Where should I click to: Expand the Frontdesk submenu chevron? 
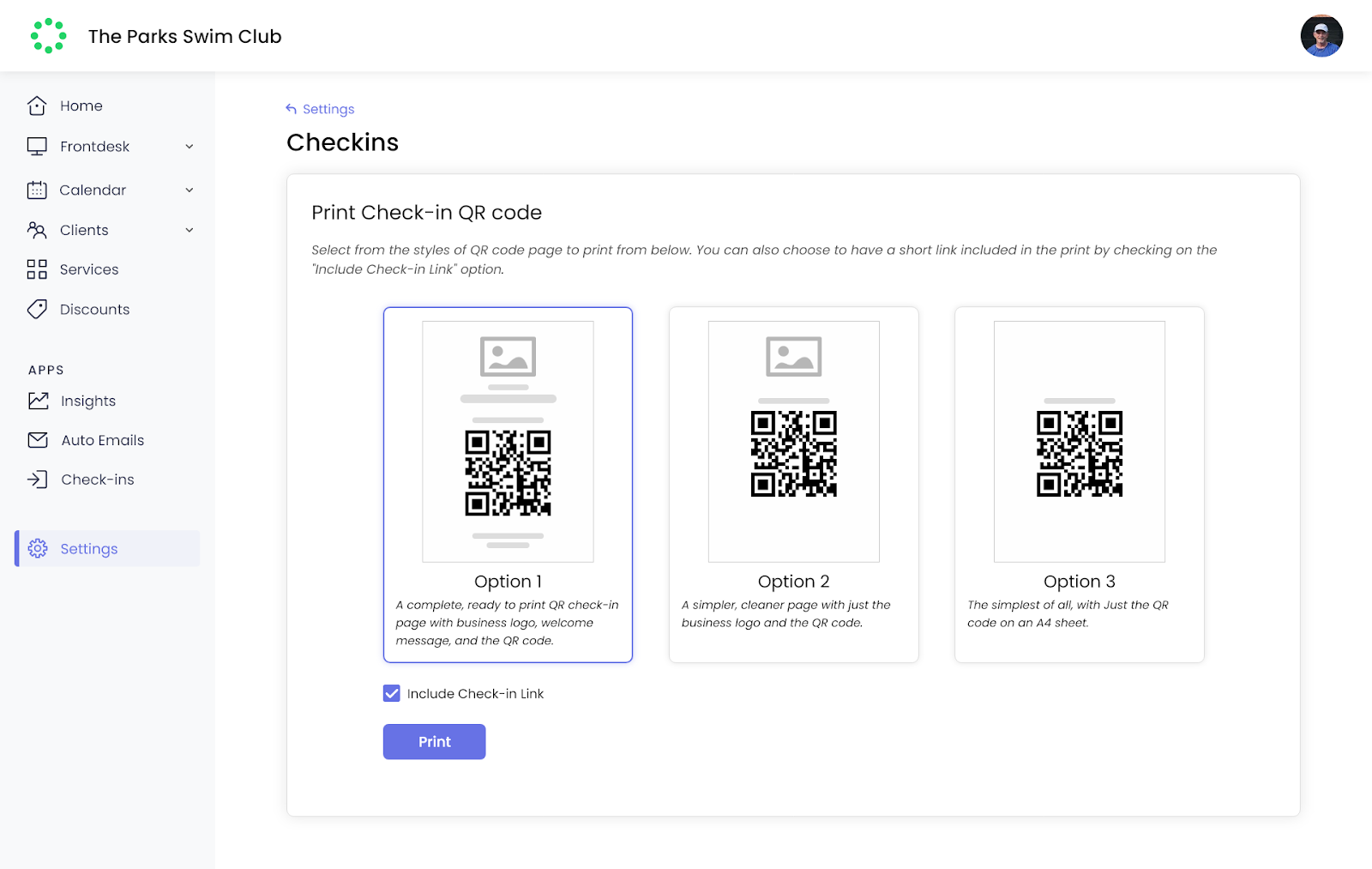pos(190,147)
